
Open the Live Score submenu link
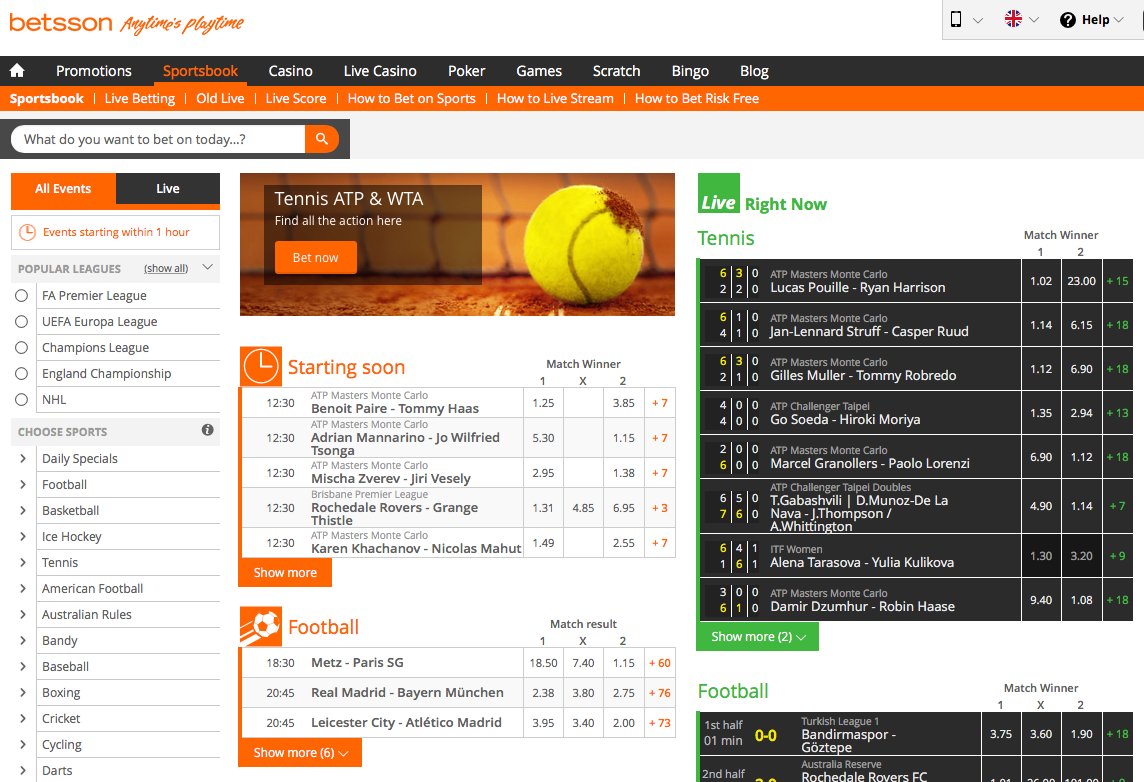[x=295, y=98]
